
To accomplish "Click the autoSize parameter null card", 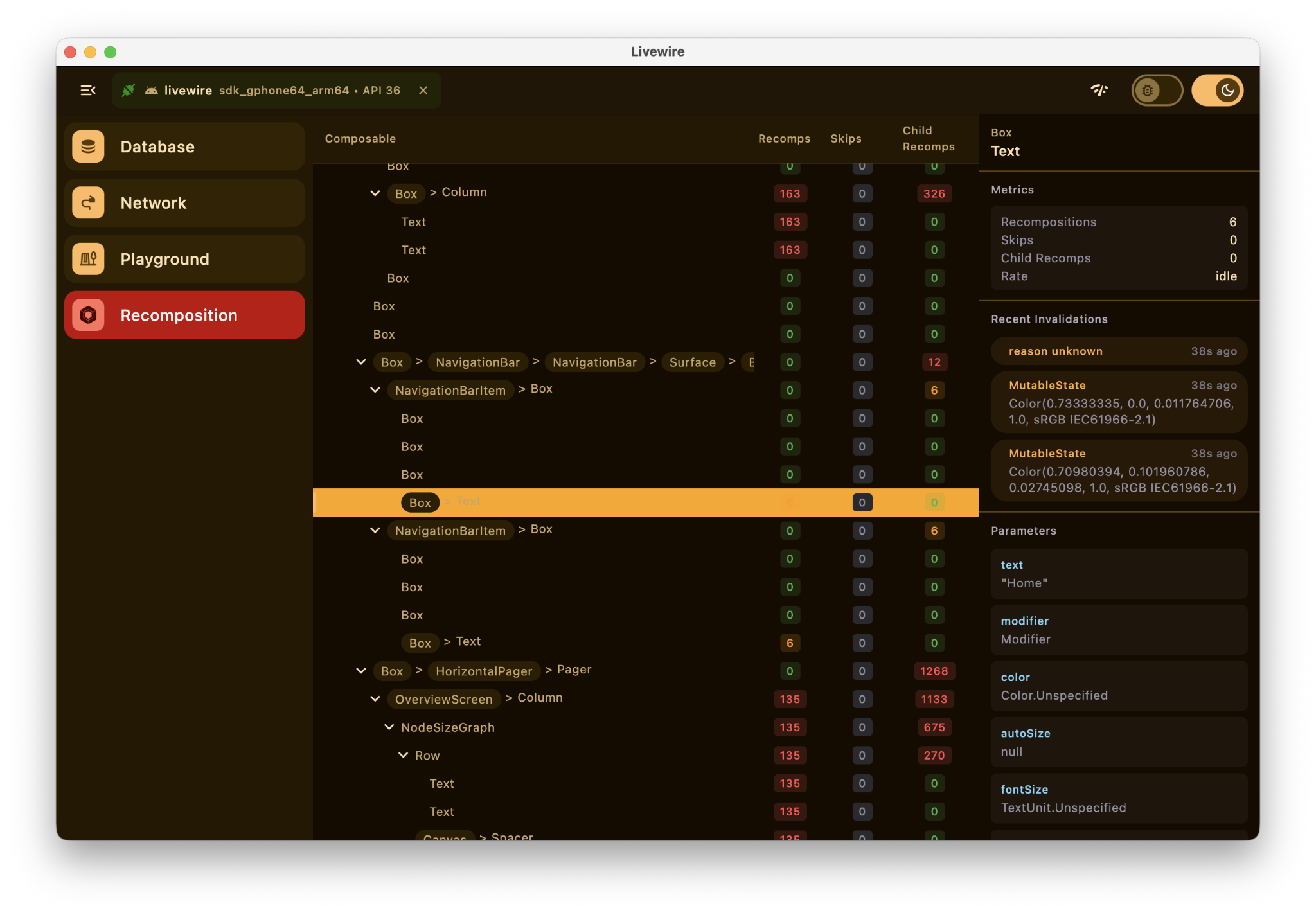I will (1119, 742).
